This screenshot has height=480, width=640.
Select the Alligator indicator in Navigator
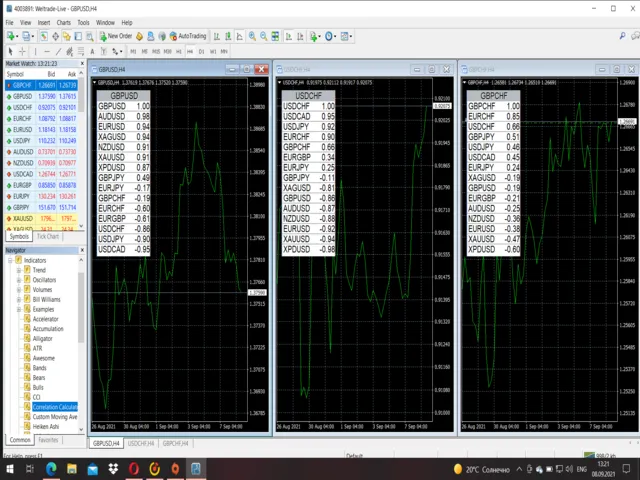click(x=43, y=338)
